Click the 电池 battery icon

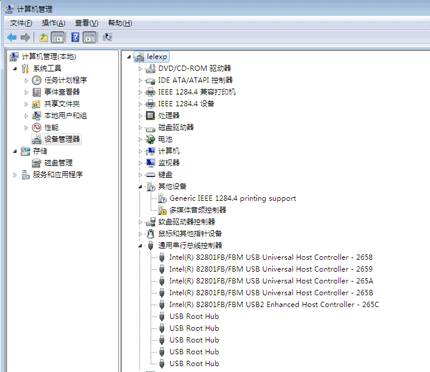pos(151,139)
